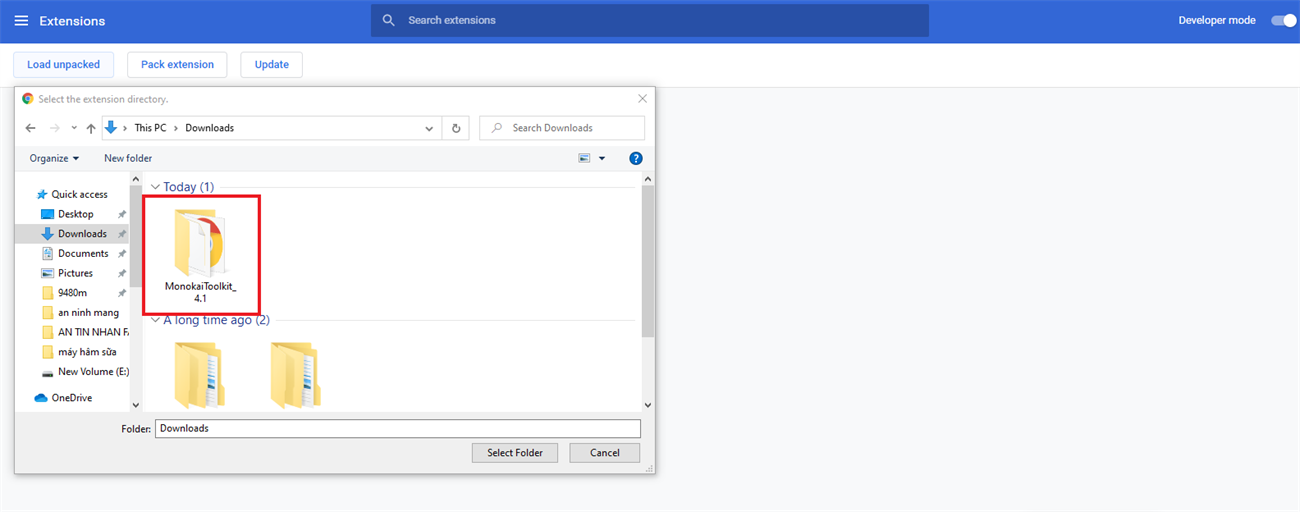Select the MonokaiToolkit_4.1 folder
Viewport: 1300px width, 512px height.
pyautogui.click(x=201, y=253)
